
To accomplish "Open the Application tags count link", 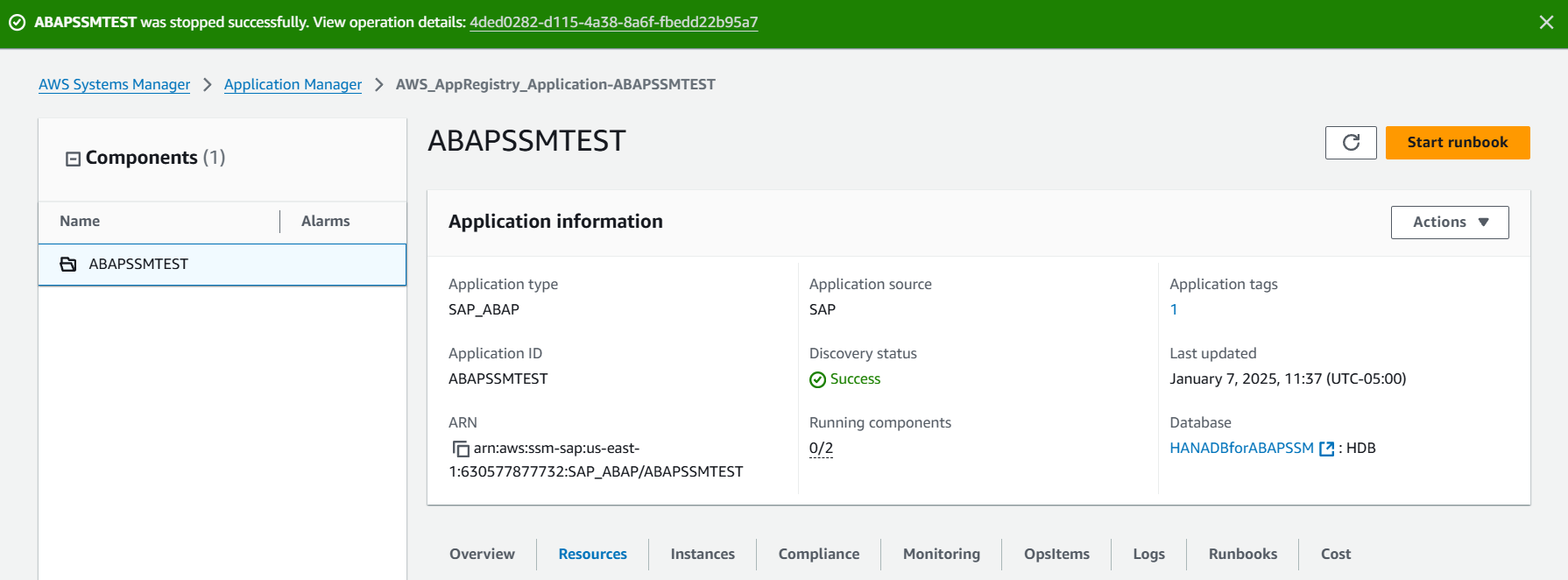I will pos(1174,309).
